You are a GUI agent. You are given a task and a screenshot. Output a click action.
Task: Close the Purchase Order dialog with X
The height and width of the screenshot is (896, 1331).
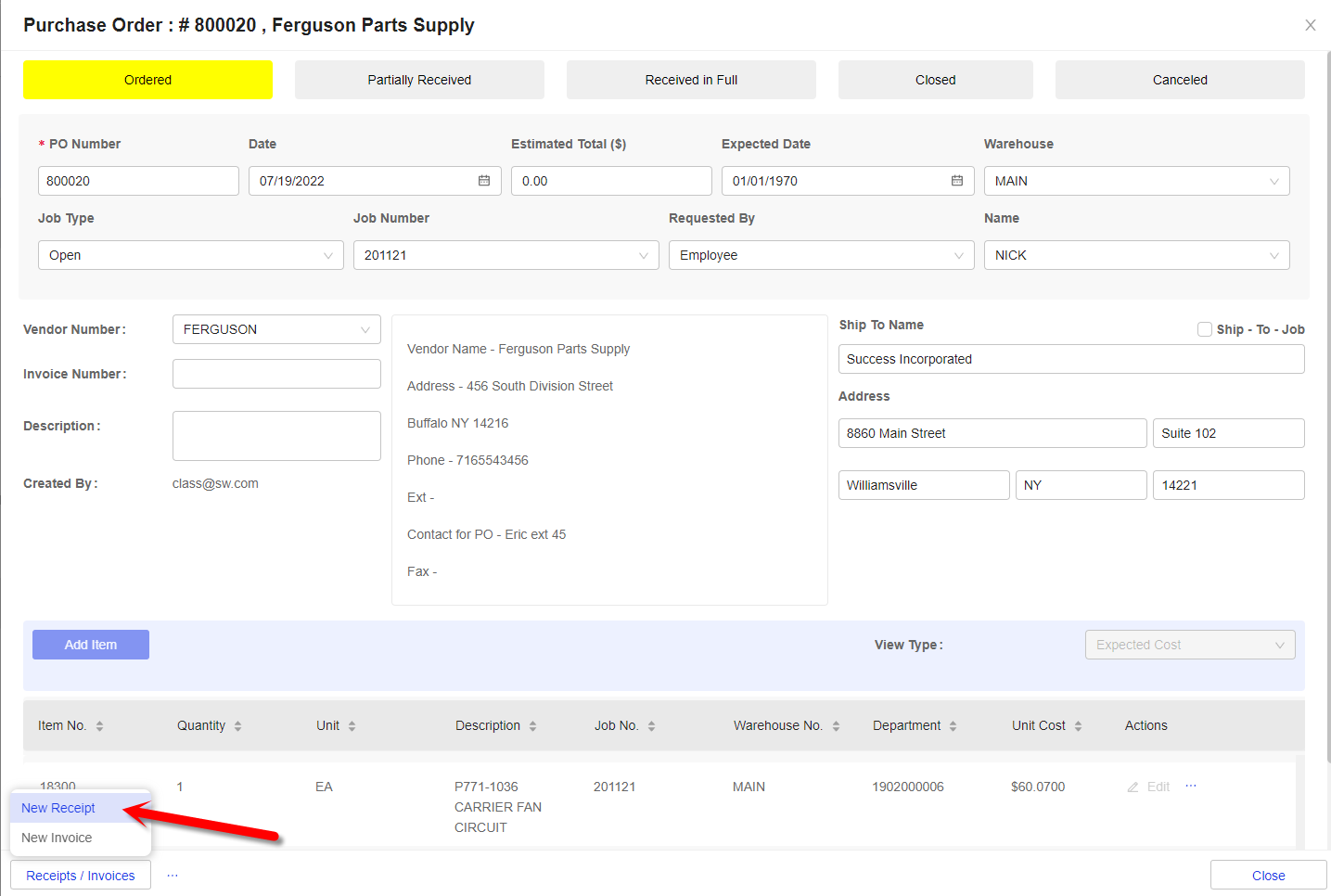[1311, 25]
